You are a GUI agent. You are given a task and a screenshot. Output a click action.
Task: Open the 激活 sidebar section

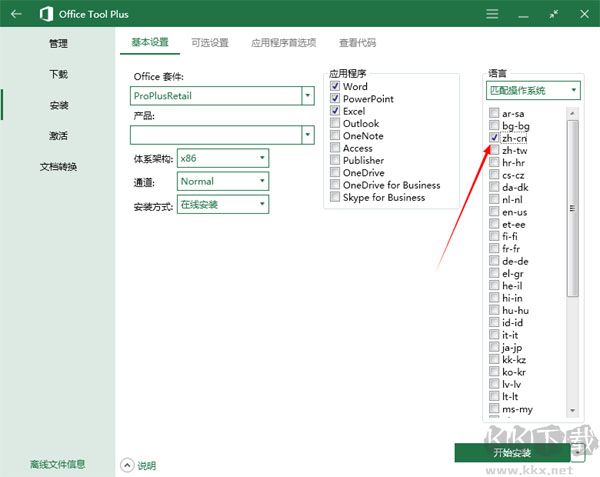58,135
